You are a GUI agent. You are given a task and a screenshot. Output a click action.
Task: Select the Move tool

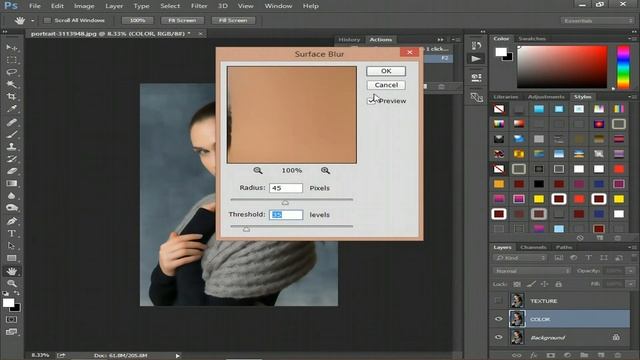11,48
